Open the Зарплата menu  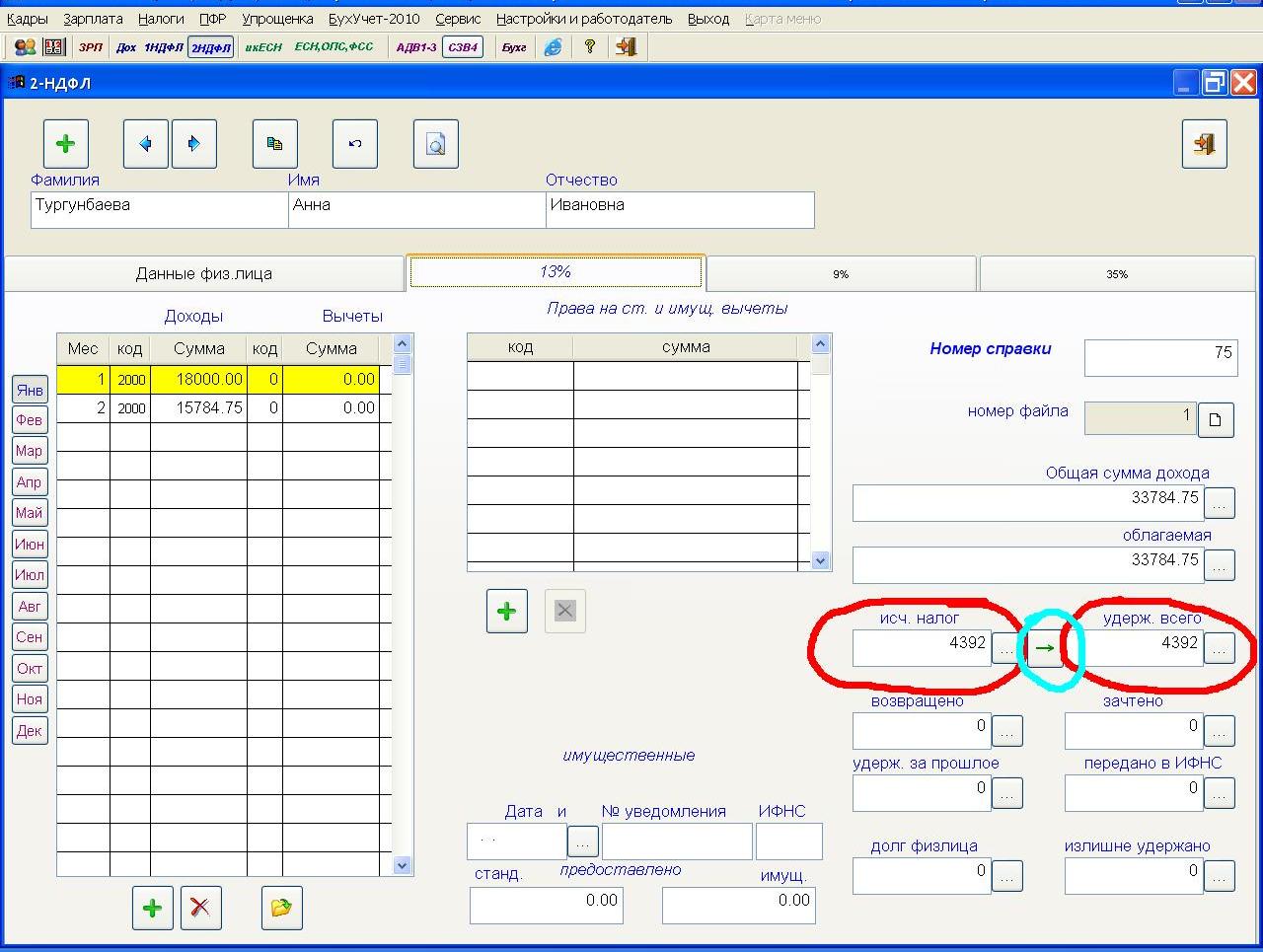click(x=93, y=19)
